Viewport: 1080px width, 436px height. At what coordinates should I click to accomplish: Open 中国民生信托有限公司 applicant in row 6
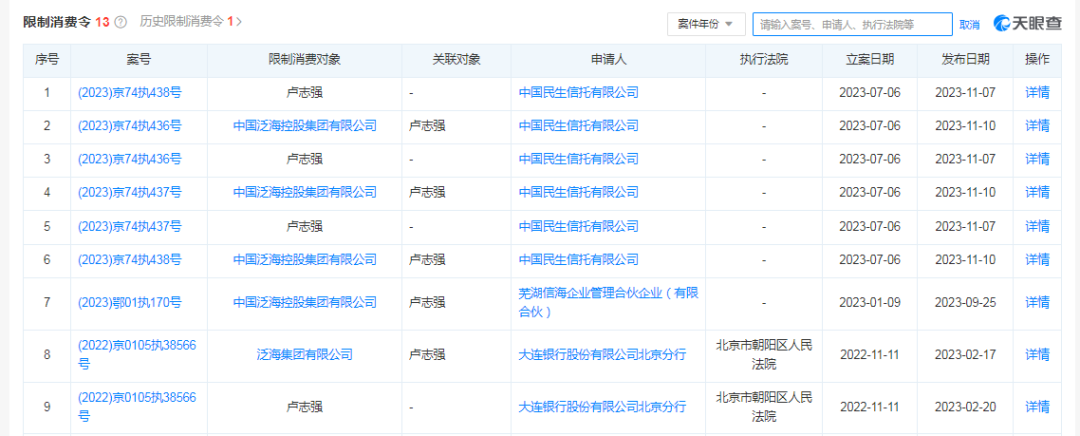tap(579, 260)
